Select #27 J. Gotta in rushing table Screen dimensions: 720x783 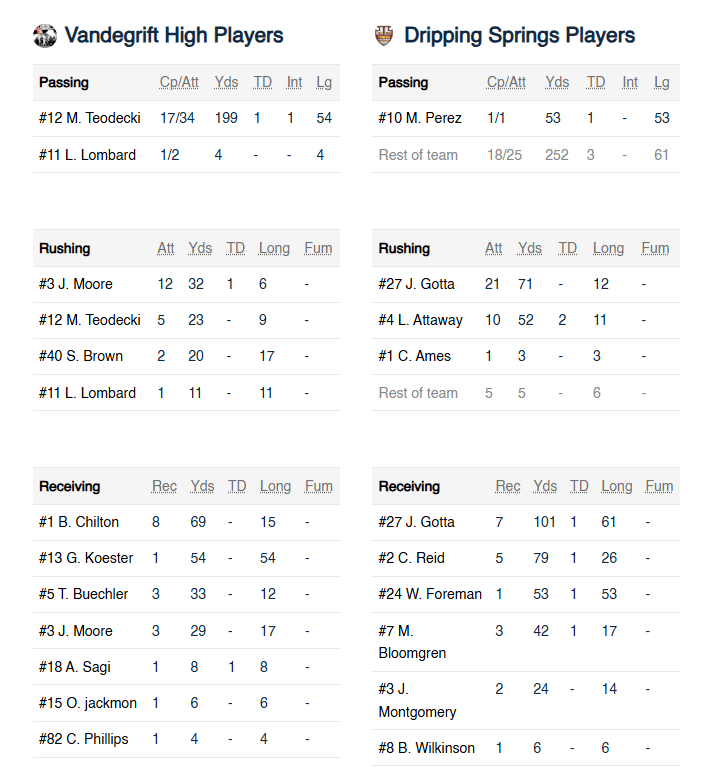pyautogui.click(x=416, y=284)
